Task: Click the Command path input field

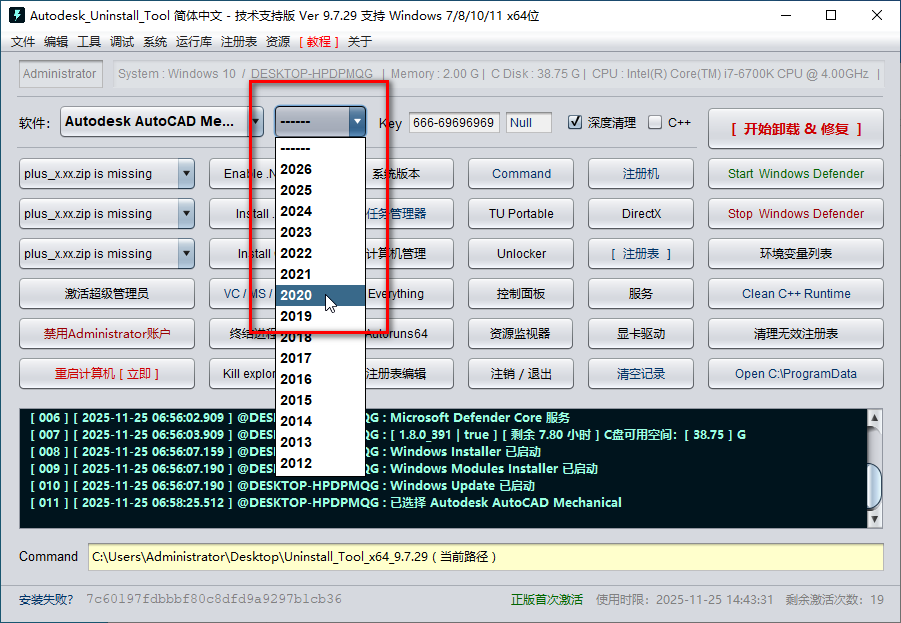Action: click(x=486, y=557)
